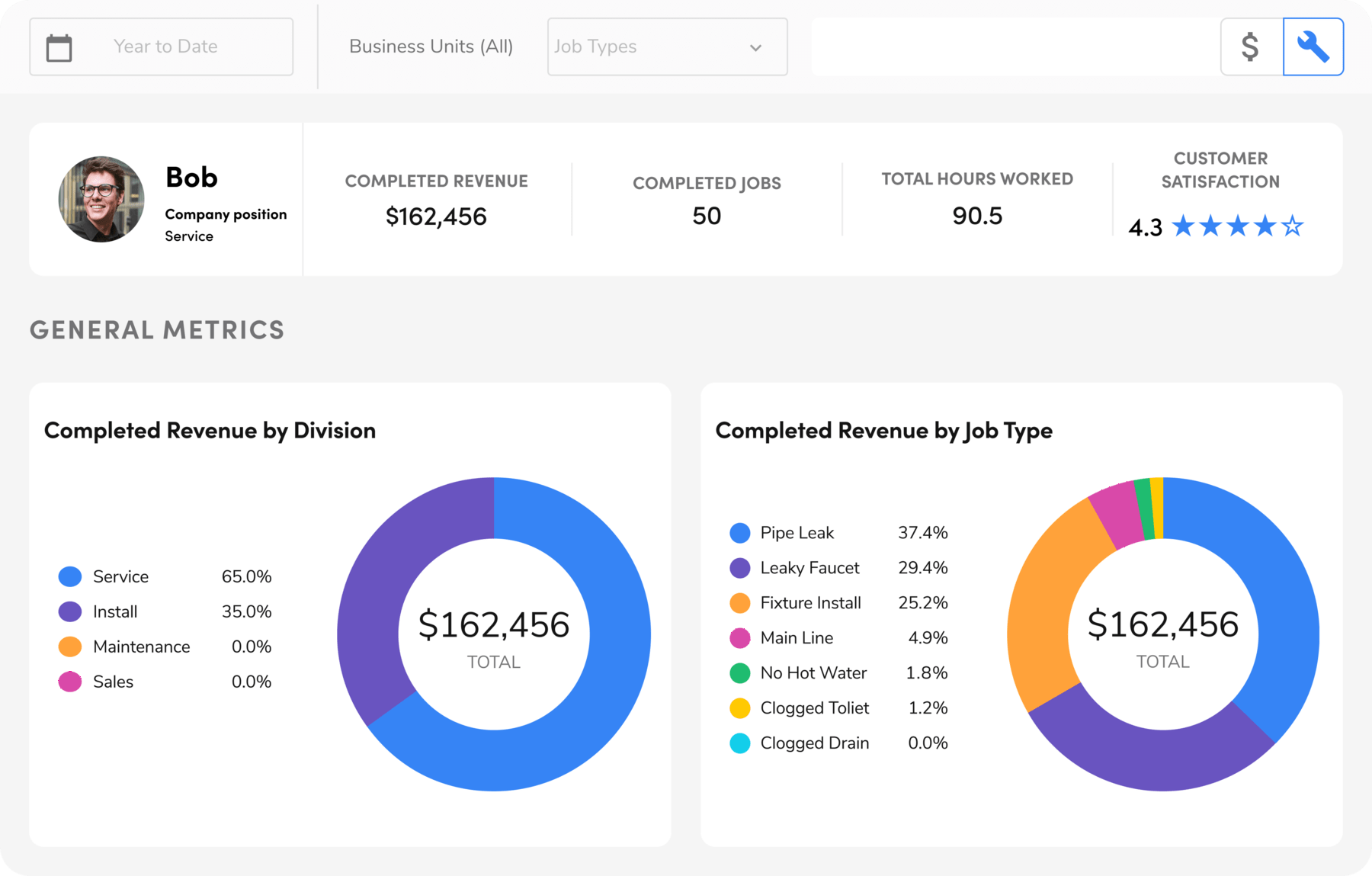The image size is (1372, 876).
Task: Select the orange Fixture Install legend dot
Action: click(x=739, y=602)
